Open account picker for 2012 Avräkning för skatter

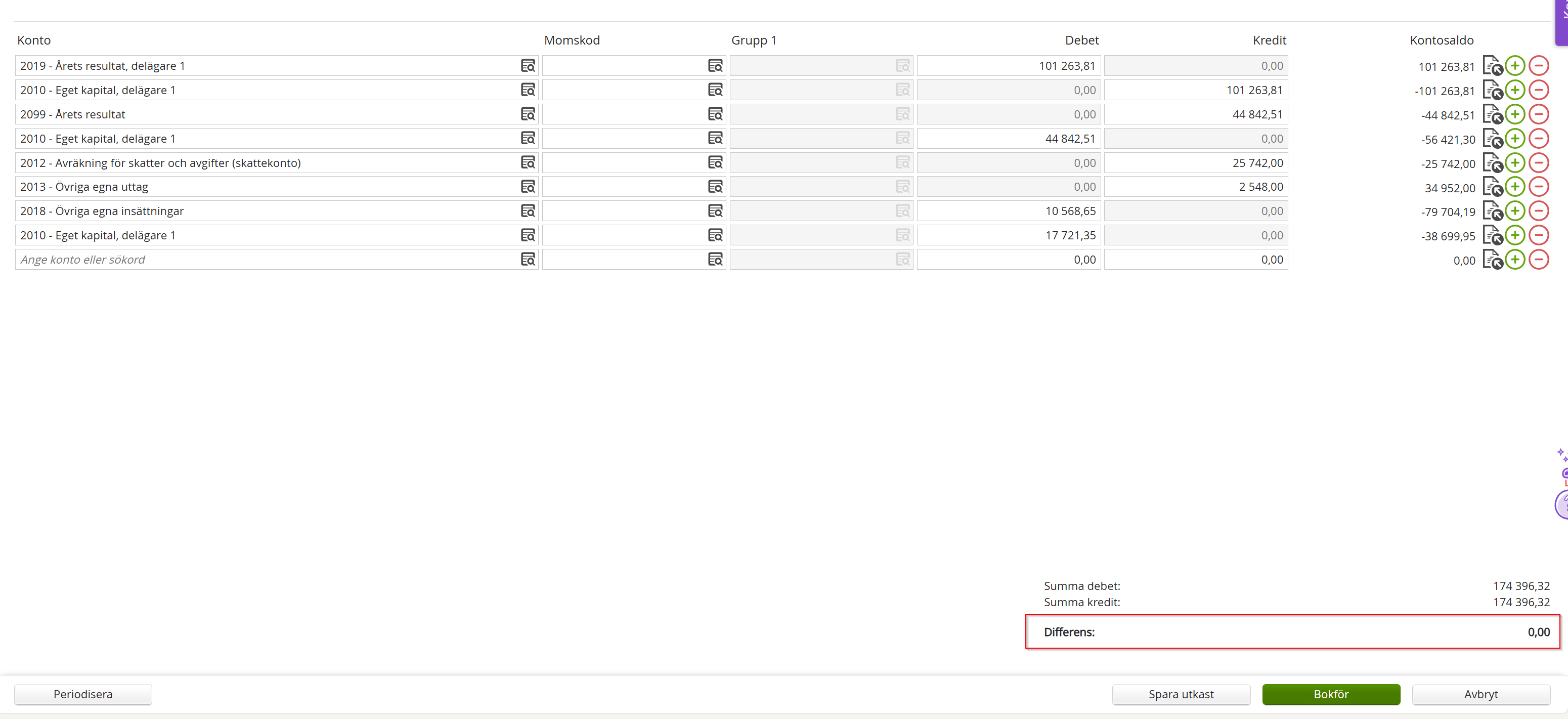pyautogui.click(x=527, y=162)
